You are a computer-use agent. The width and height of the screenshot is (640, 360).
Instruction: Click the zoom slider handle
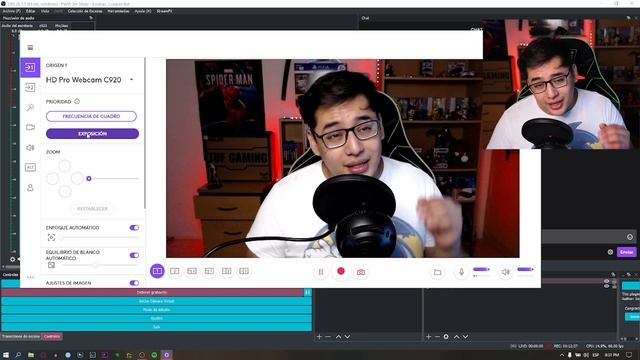point(89,178)
